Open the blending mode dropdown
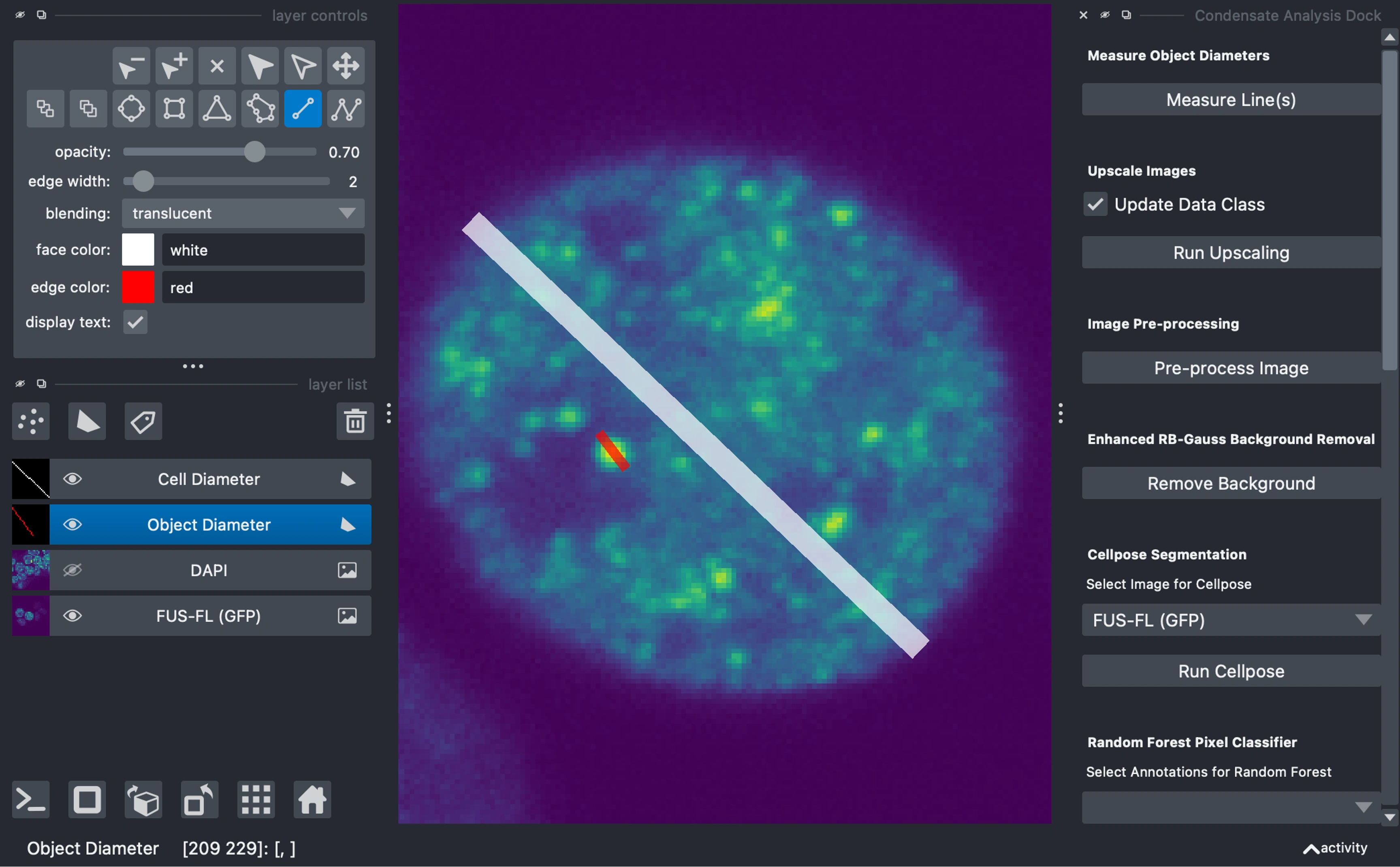This screenshot has height=867, width=1400. point(243,214)
